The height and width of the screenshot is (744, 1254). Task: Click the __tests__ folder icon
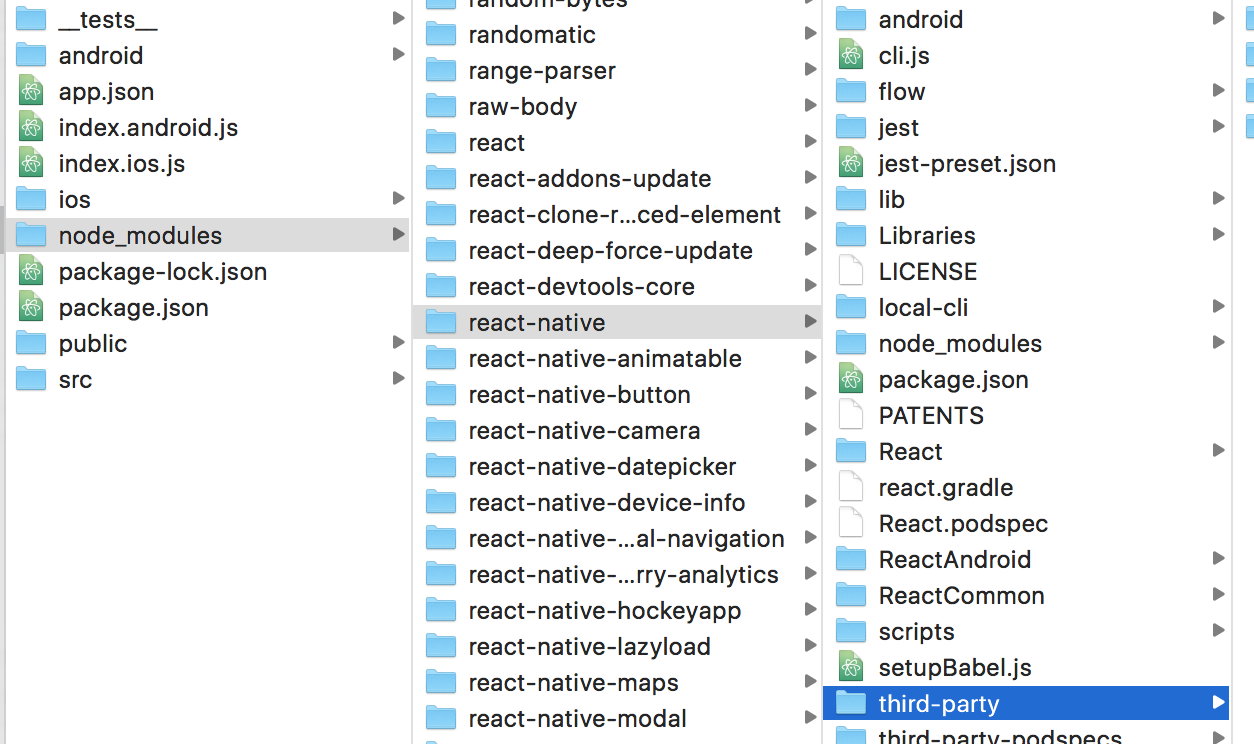point(31,19)
